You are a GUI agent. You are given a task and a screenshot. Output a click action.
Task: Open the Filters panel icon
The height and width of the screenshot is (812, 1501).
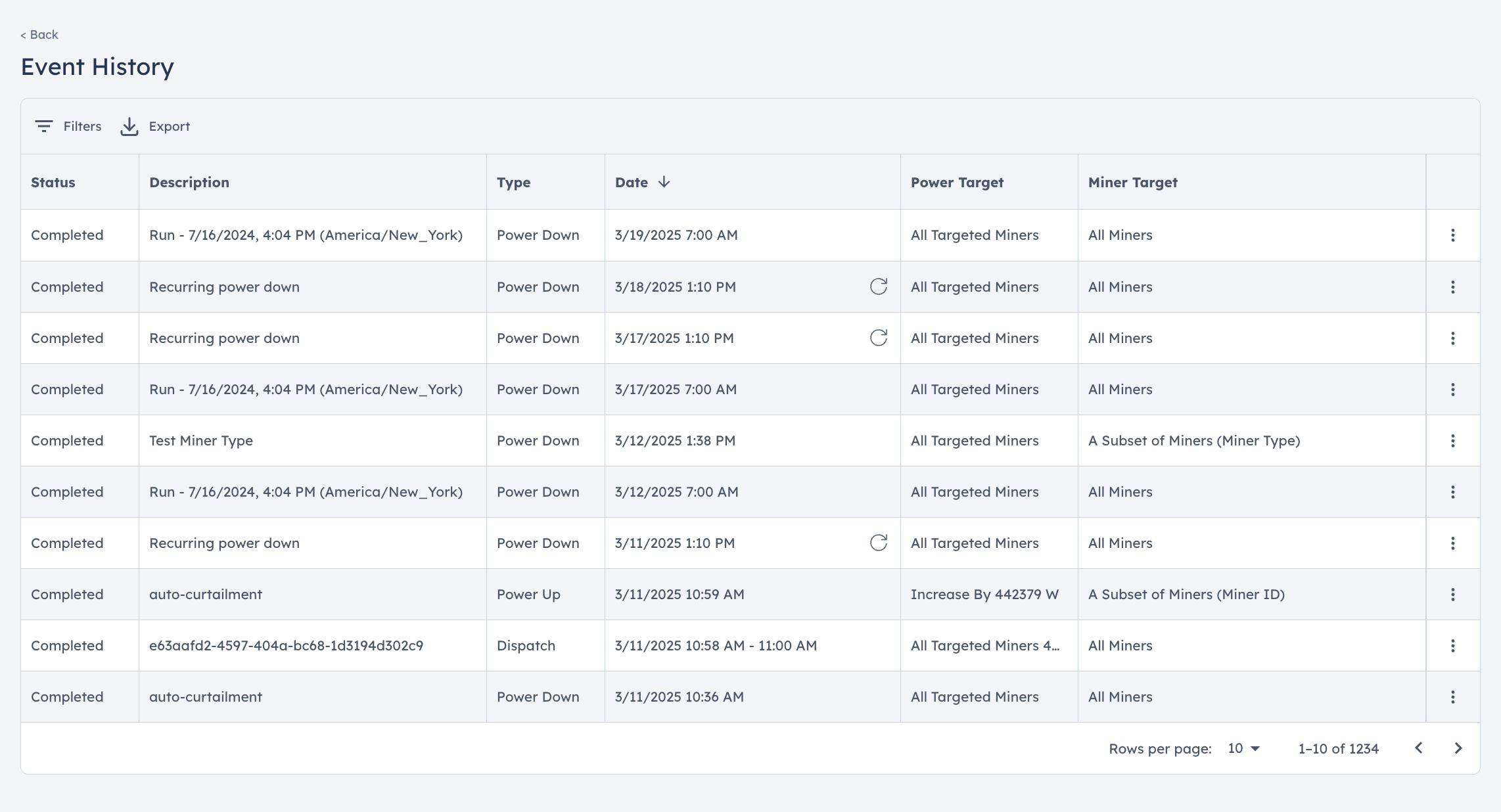pos(44,126)
